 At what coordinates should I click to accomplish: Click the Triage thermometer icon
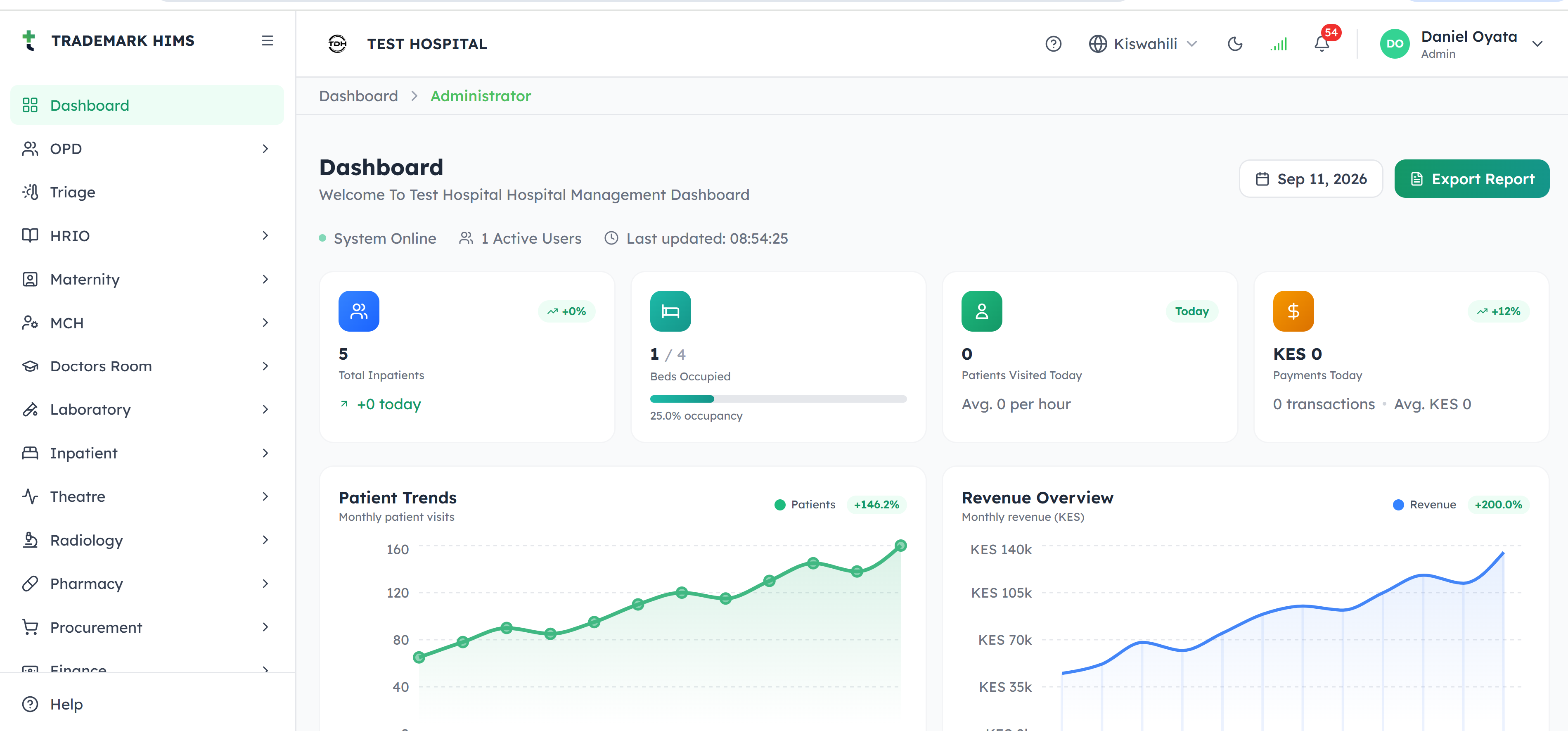tap(30, 192)
